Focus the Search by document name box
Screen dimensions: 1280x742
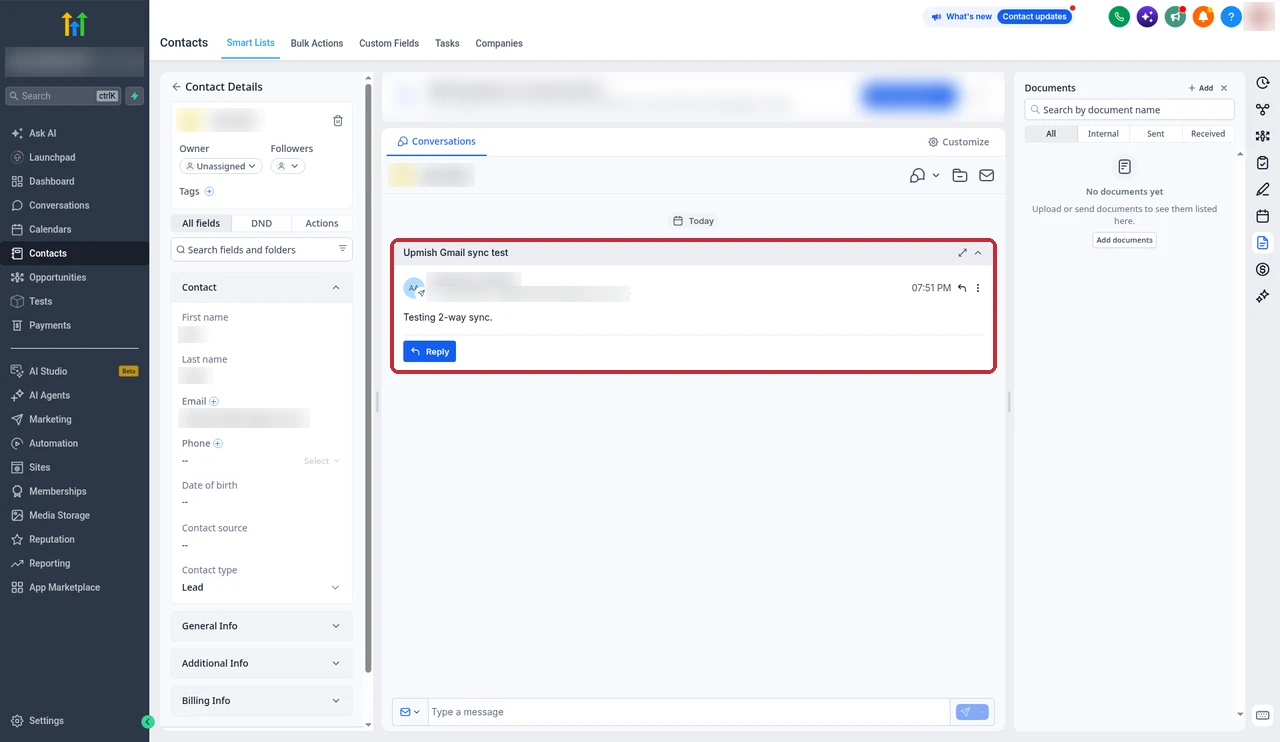[x=1130, y=110]
